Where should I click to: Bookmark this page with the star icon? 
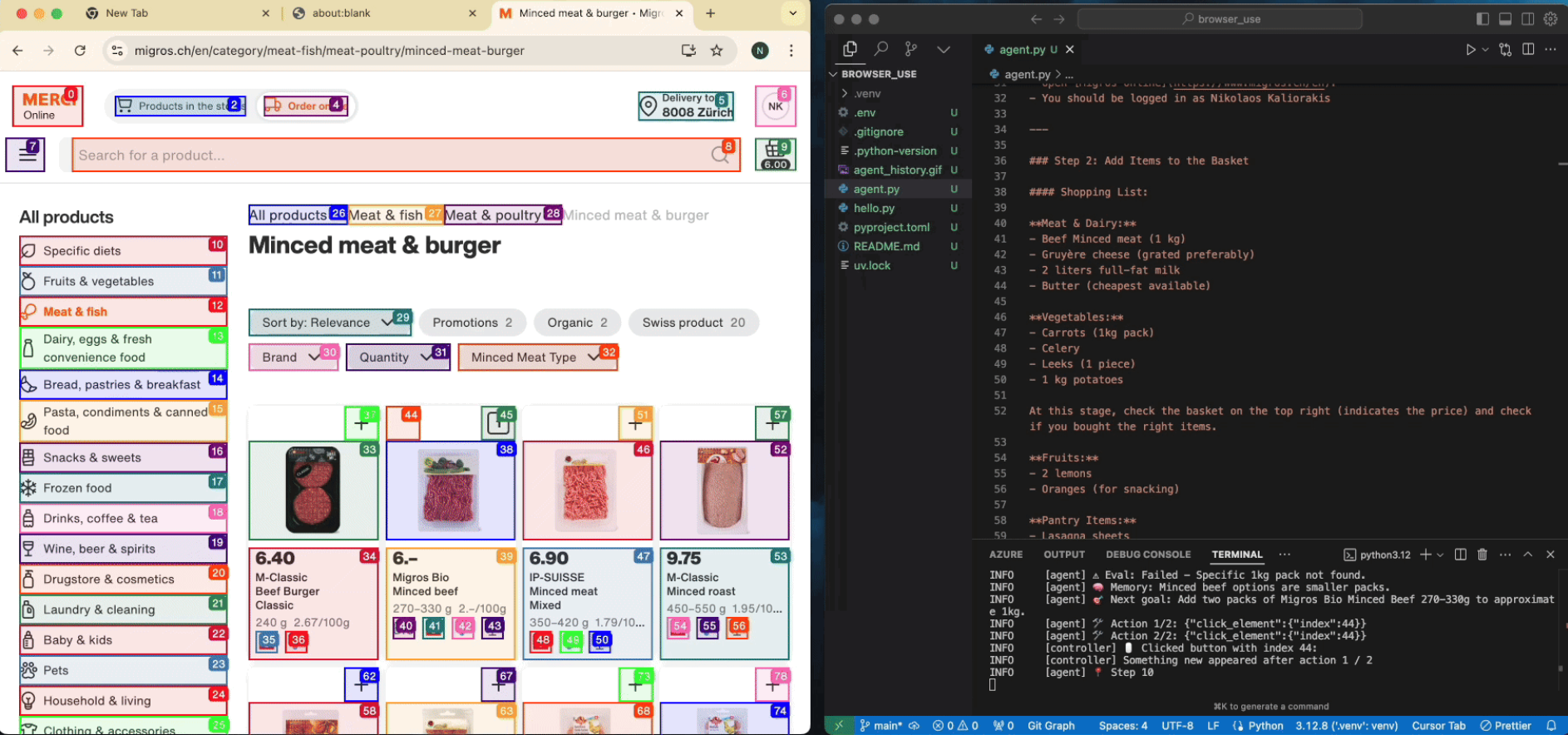717,51
